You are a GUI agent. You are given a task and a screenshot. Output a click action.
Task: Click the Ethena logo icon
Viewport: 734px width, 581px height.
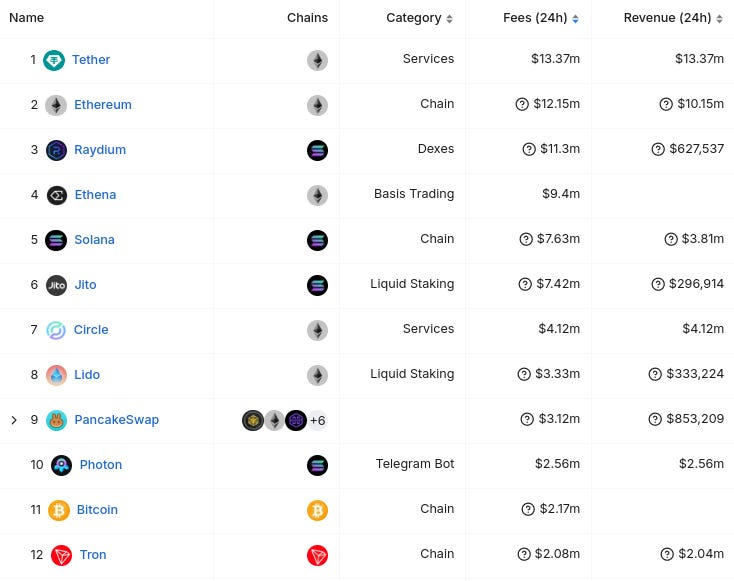pyautogui.click(x=57, y=195)
